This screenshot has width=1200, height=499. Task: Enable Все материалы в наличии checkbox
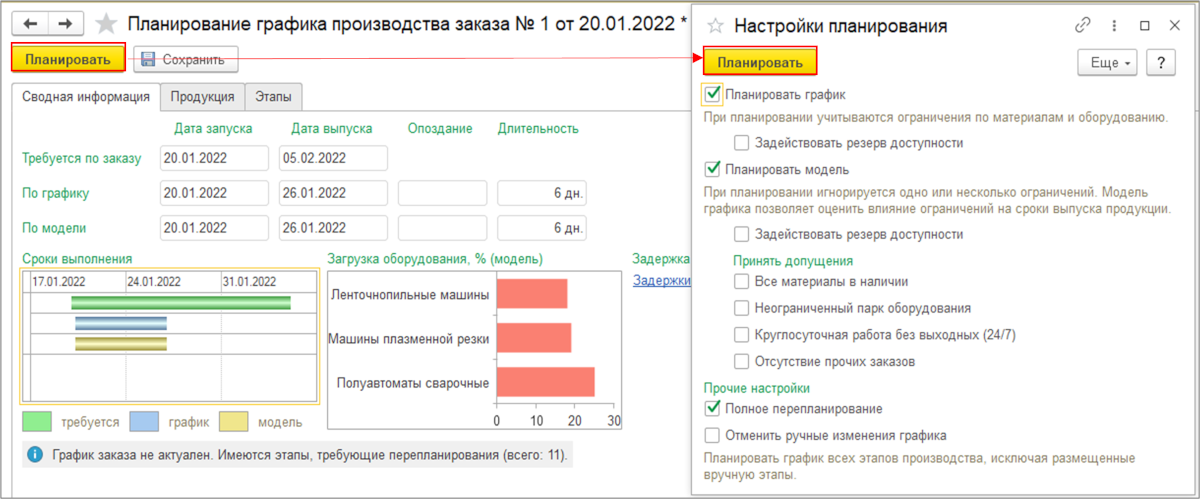click(741, 282)
